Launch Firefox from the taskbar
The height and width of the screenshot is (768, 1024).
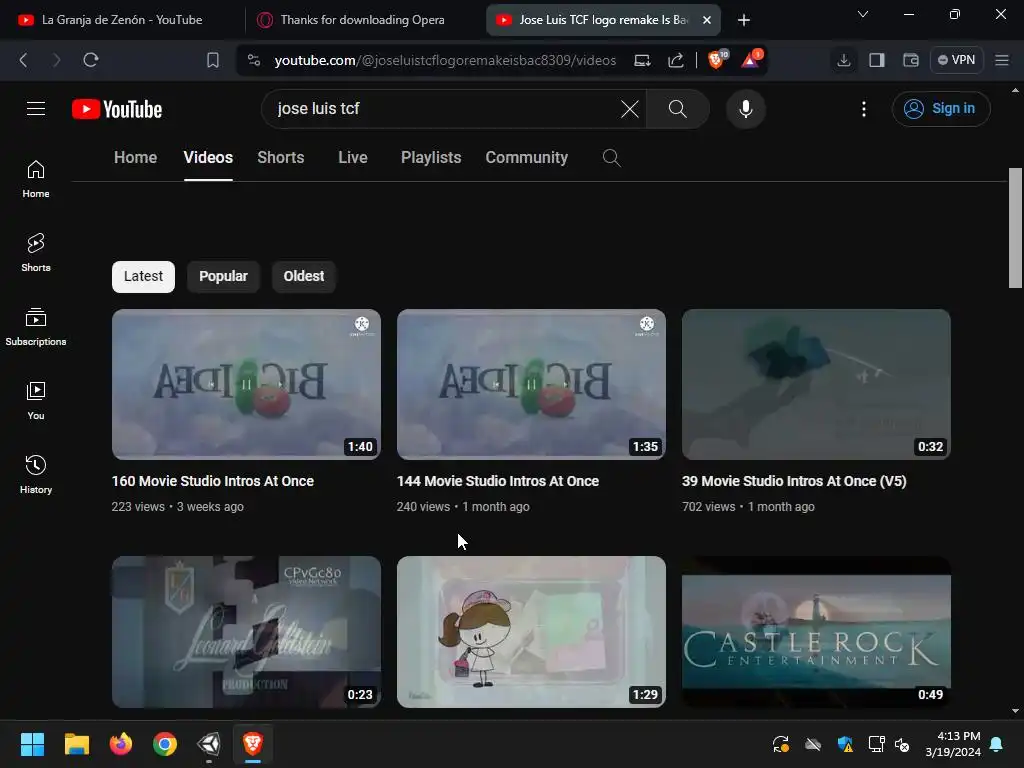coord(121,744)
